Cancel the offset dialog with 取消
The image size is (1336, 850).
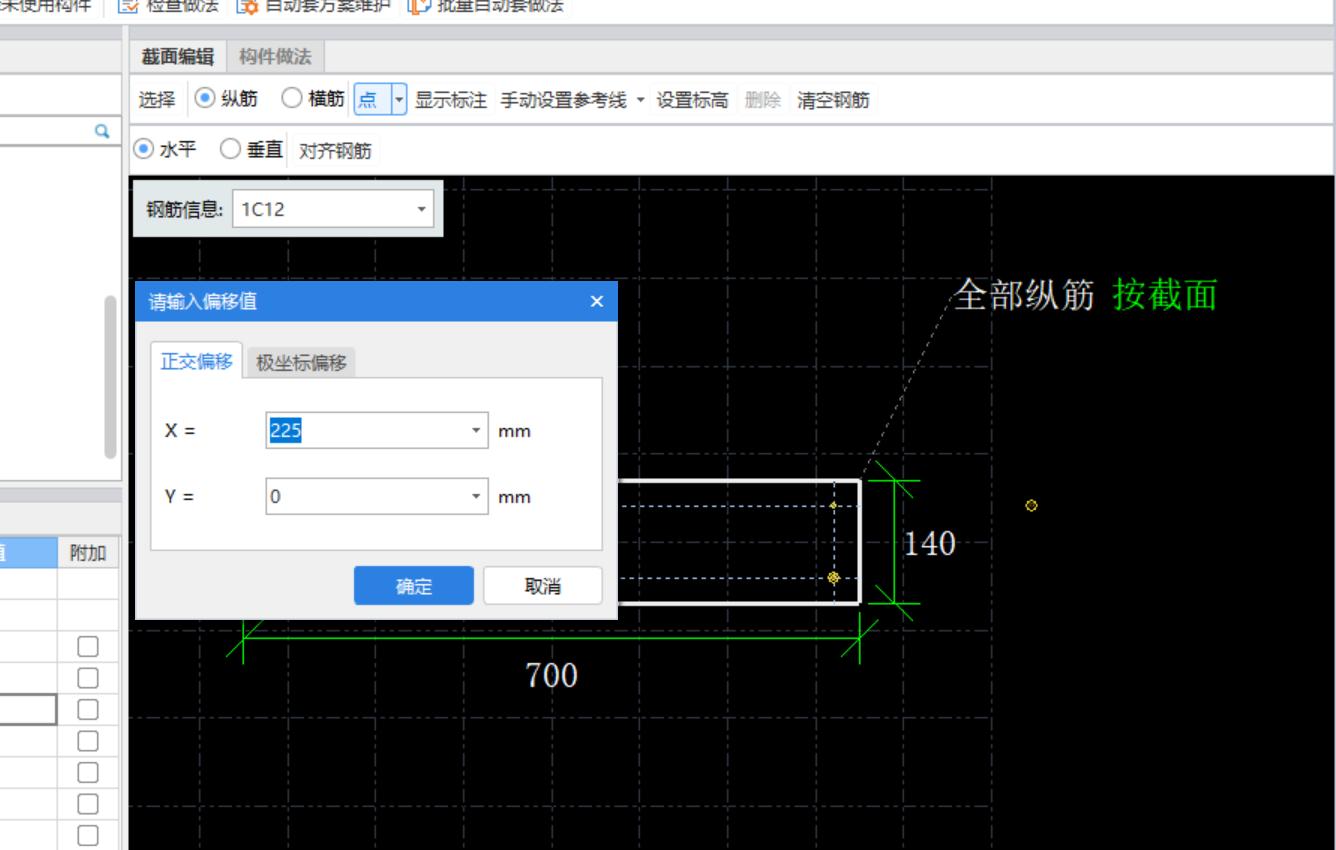pyautogui.click(x=543, y=586)
